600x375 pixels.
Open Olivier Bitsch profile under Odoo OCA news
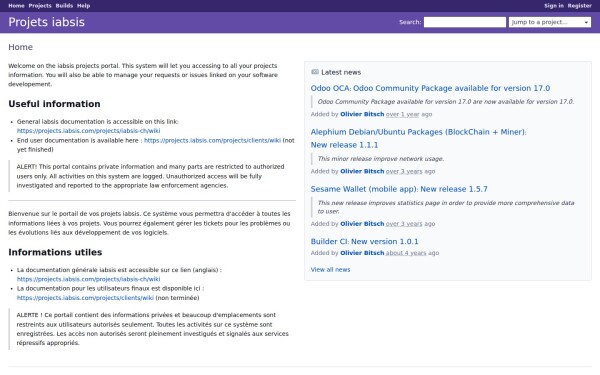362,114
